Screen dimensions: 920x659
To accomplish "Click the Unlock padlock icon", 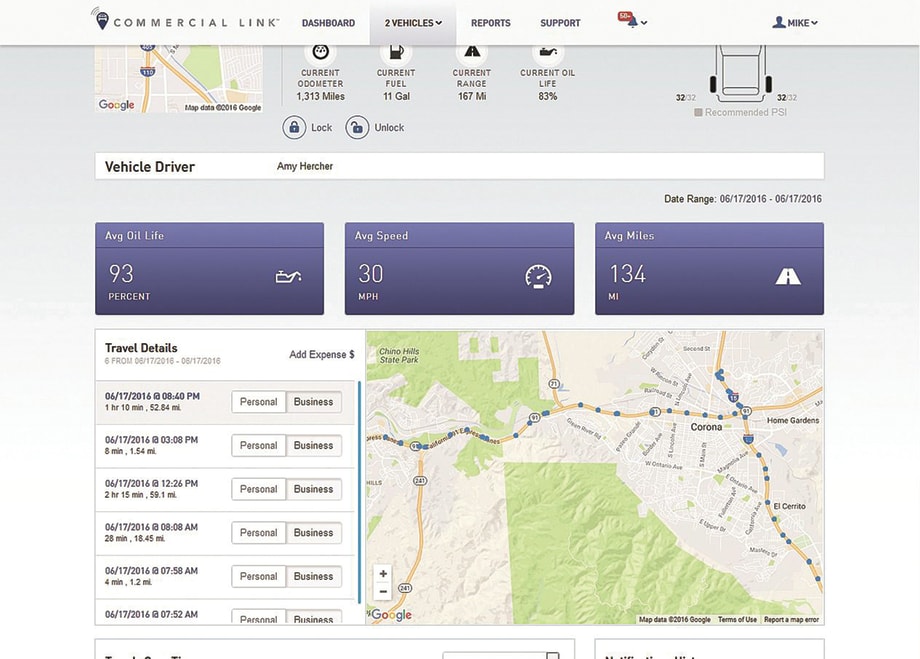I will 357,127.
